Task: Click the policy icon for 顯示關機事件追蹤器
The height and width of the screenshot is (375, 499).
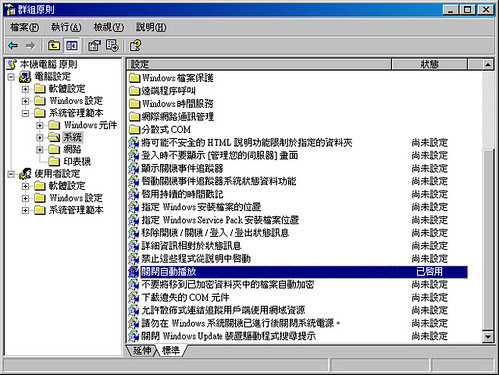Action: 134,168
